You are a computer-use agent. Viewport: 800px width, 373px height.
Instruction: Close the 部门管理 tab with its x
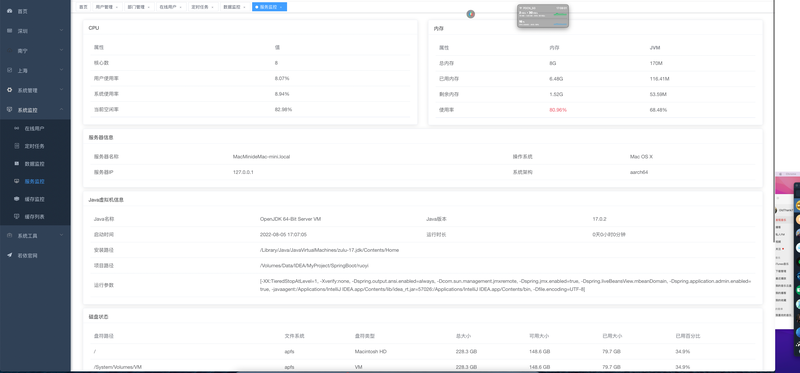point(149,7)
